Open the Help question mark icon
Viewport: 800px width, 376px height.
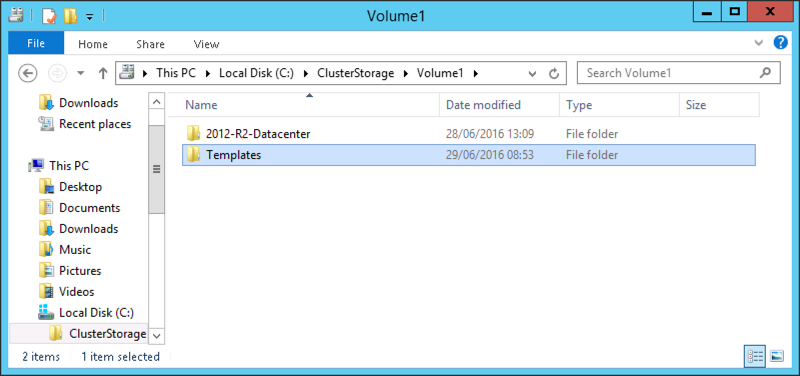pos(781,42)
